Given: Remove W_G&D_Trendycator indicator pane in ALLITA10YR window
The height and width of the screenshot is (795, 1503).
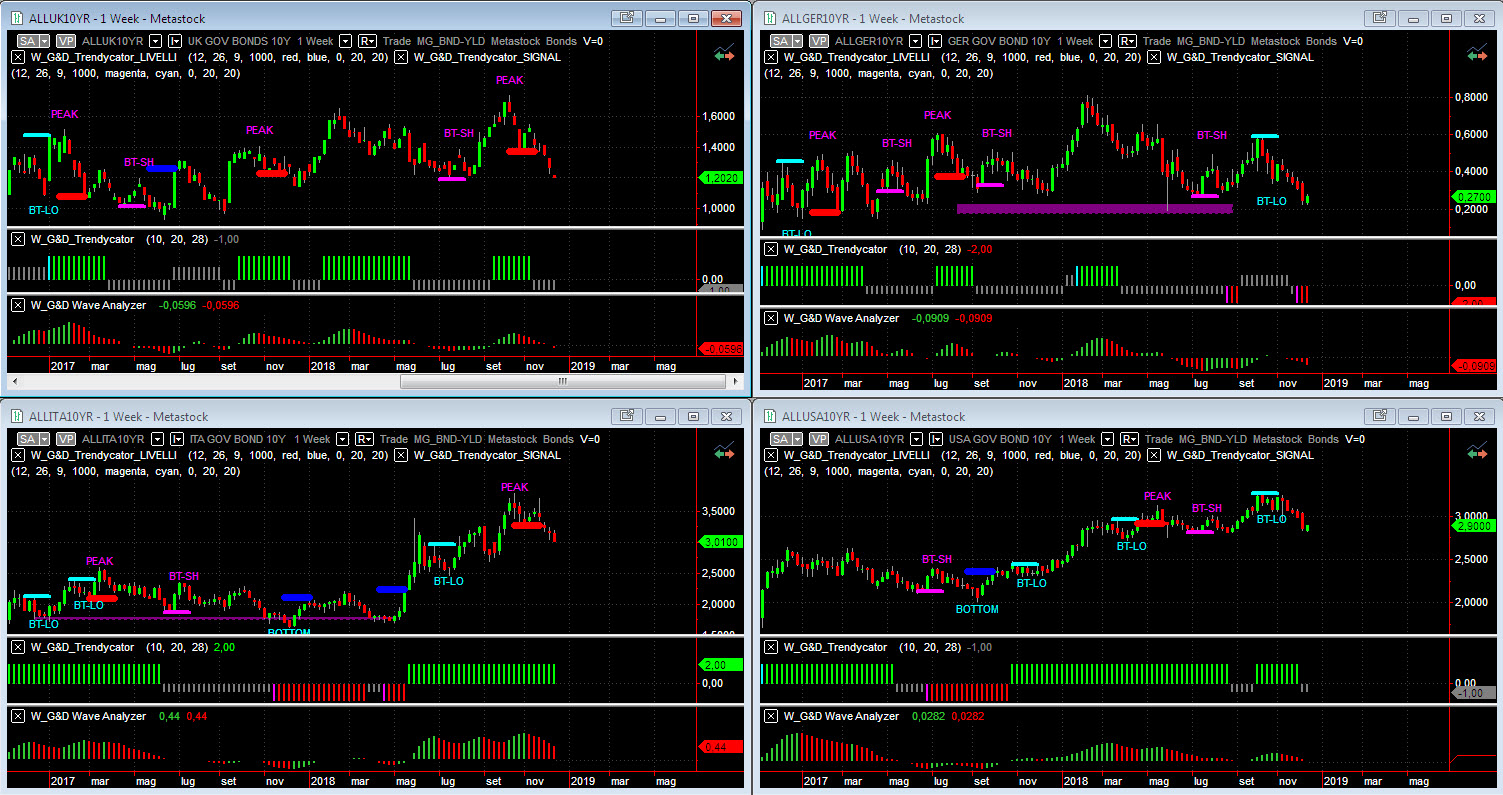Looking at the screenshot, I should tap(17, 647).
